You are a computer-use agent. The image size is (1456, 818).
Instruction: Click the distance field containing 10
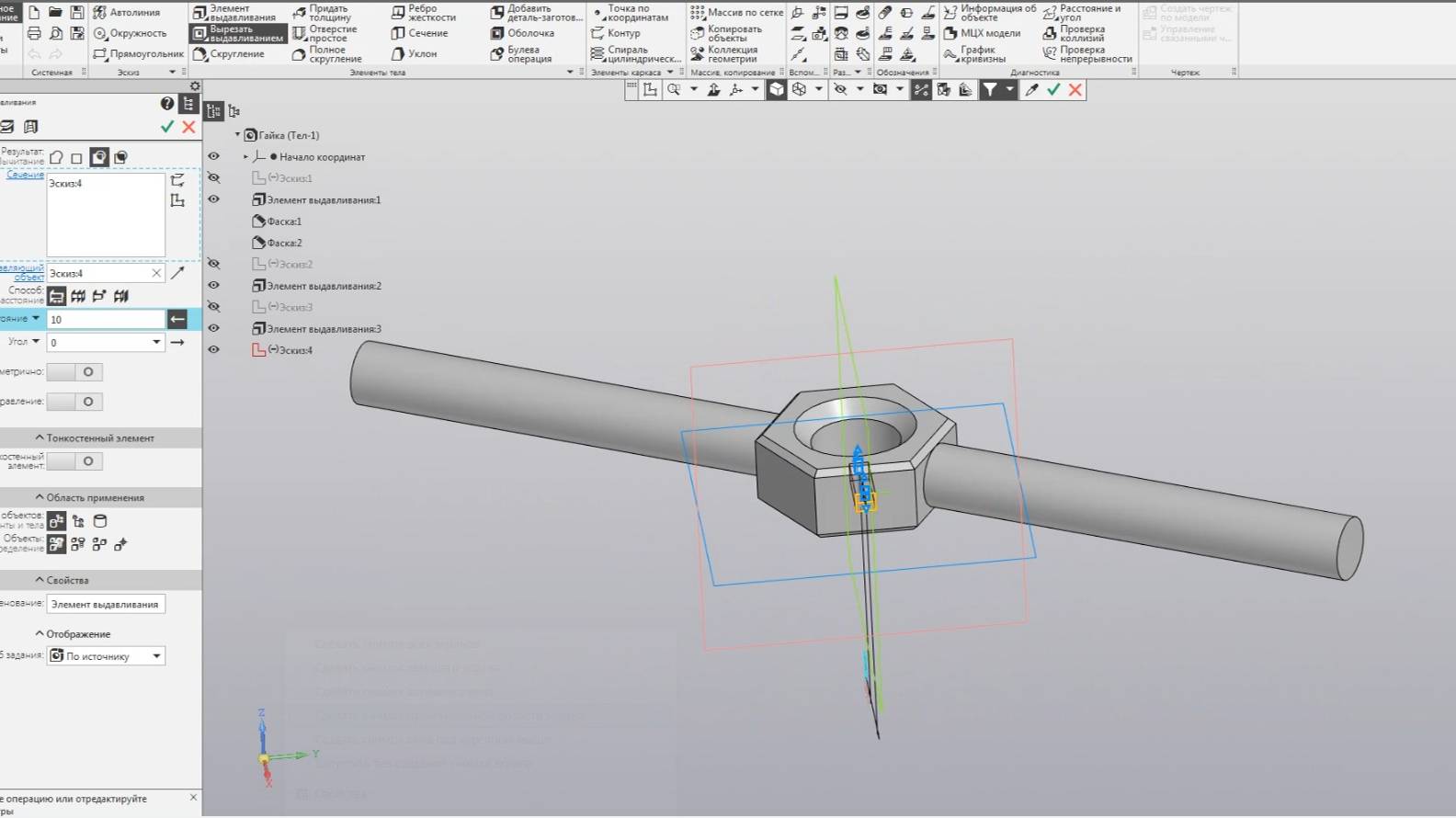[x=106, y=319]
